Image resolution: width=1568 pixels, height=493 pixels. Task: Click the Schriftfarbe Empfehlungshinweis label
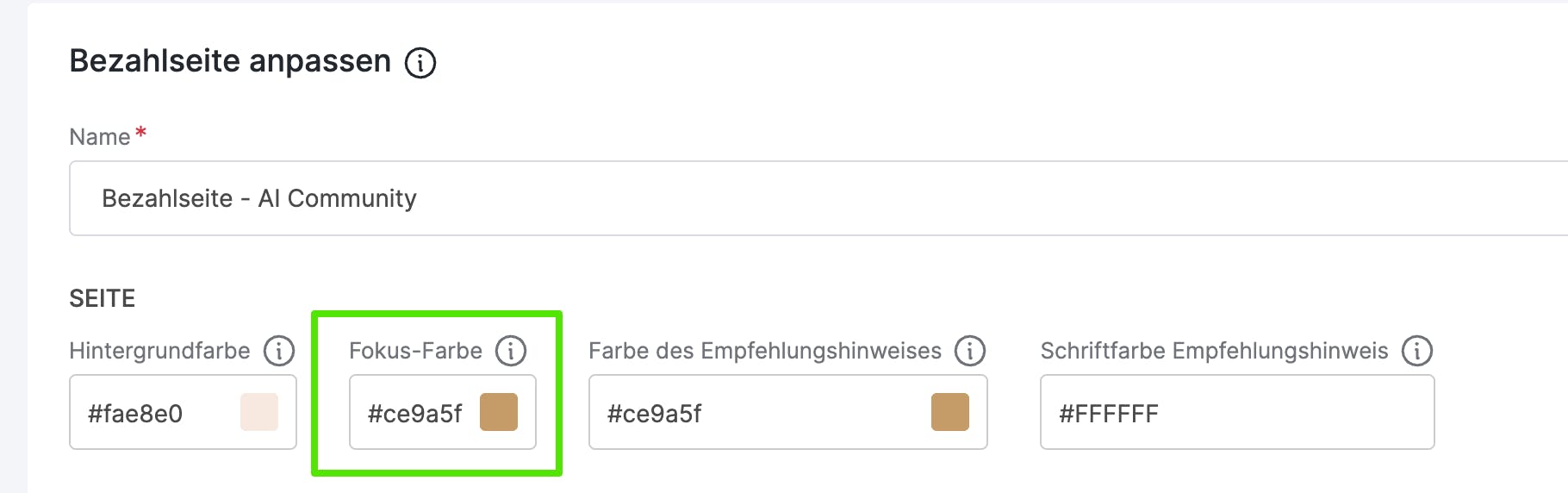pyautogui.click(x=1214, y=351)
